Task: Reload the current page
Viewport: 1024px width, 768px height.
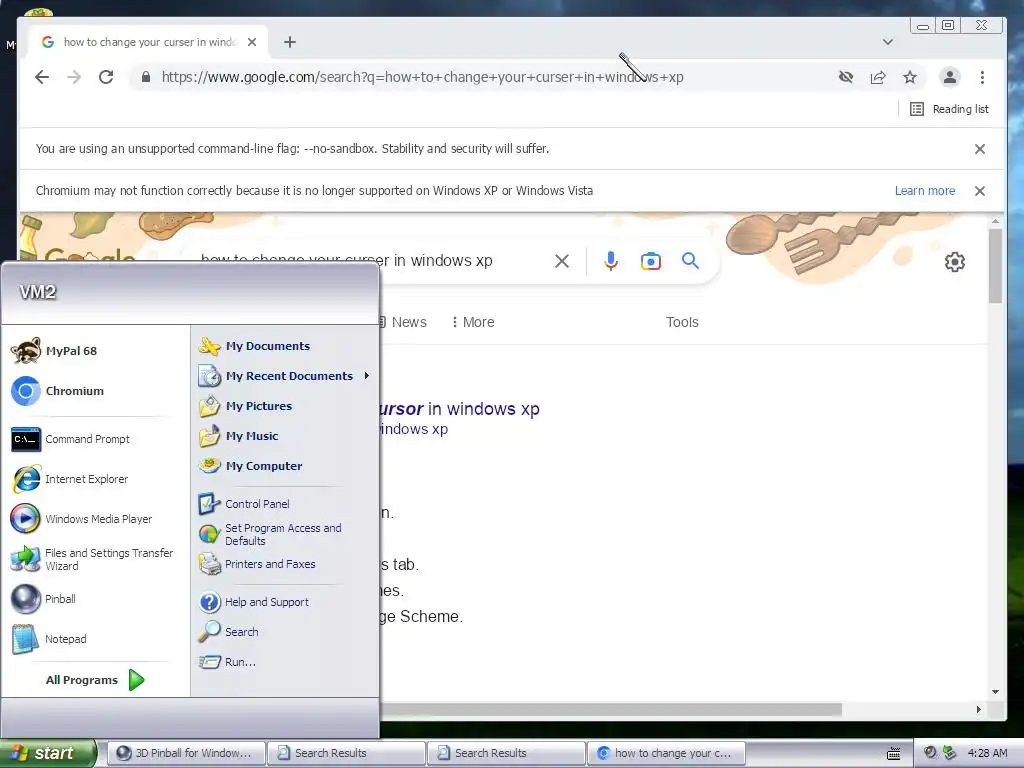Action: point(106,77)
